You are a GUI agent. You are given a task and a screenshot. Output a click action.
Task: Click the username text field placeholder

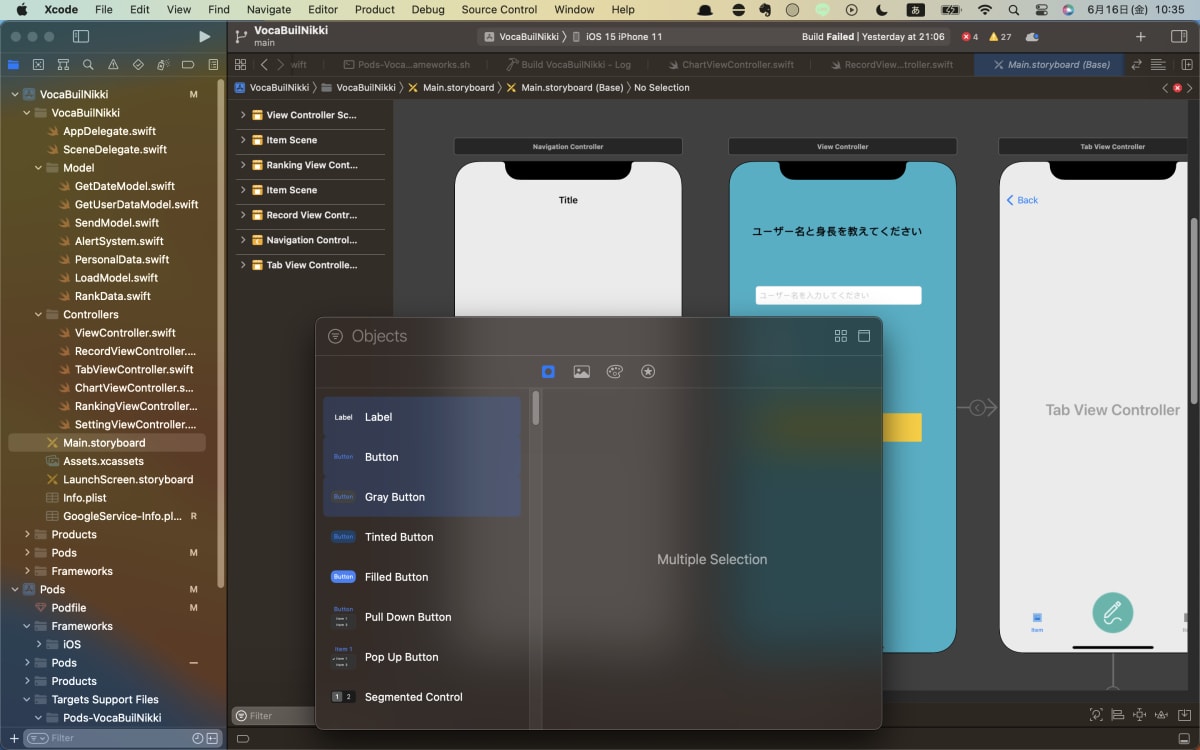pos(838,295)
